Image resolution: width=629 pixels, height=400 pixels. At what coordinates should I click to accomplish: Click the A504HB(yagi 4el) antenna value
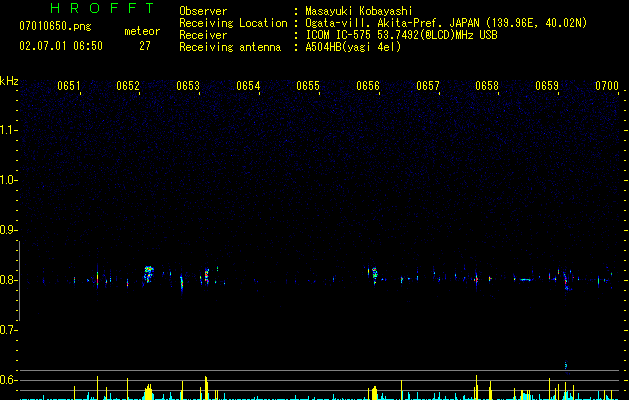pyautogui.click(x=353, y=47)
